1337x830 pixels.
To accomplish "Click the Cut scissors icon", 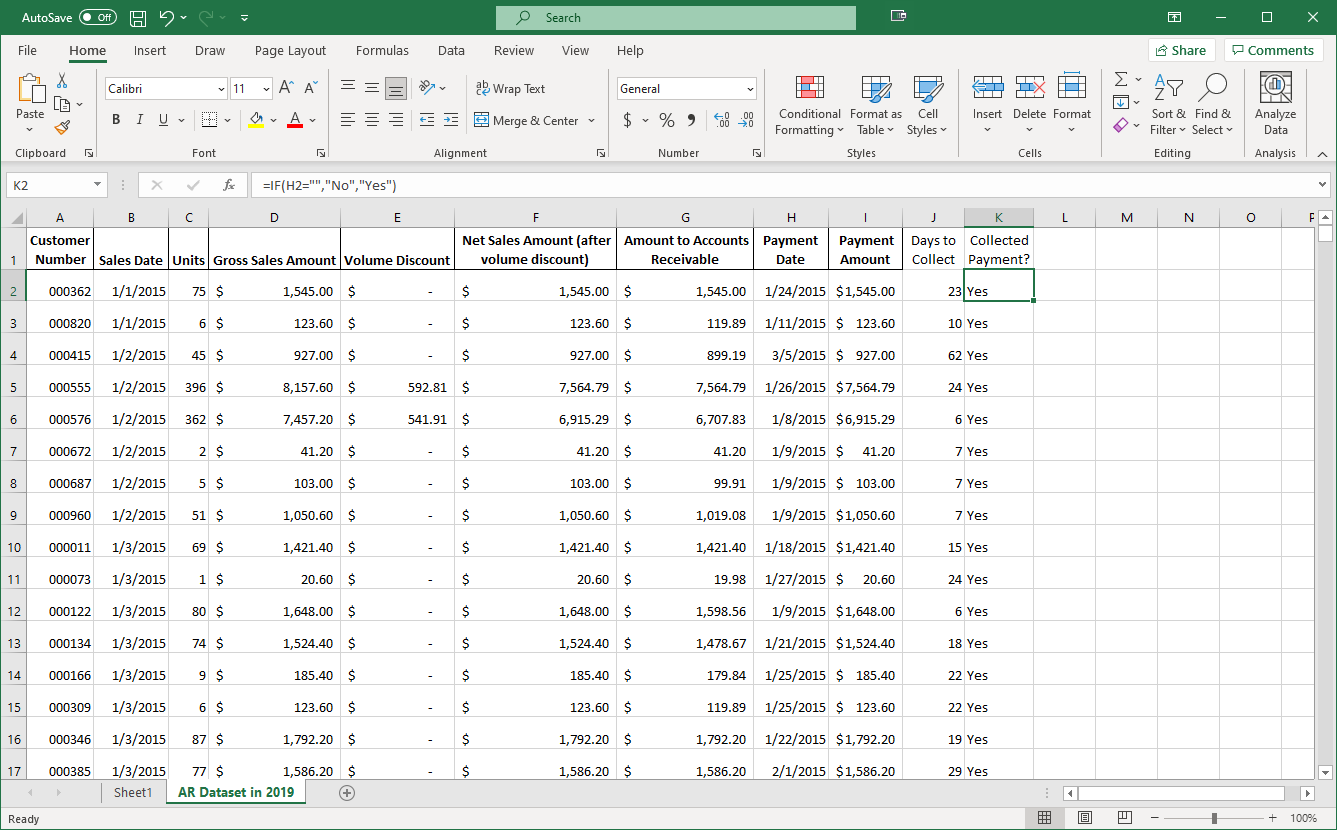I will point(62,81).
